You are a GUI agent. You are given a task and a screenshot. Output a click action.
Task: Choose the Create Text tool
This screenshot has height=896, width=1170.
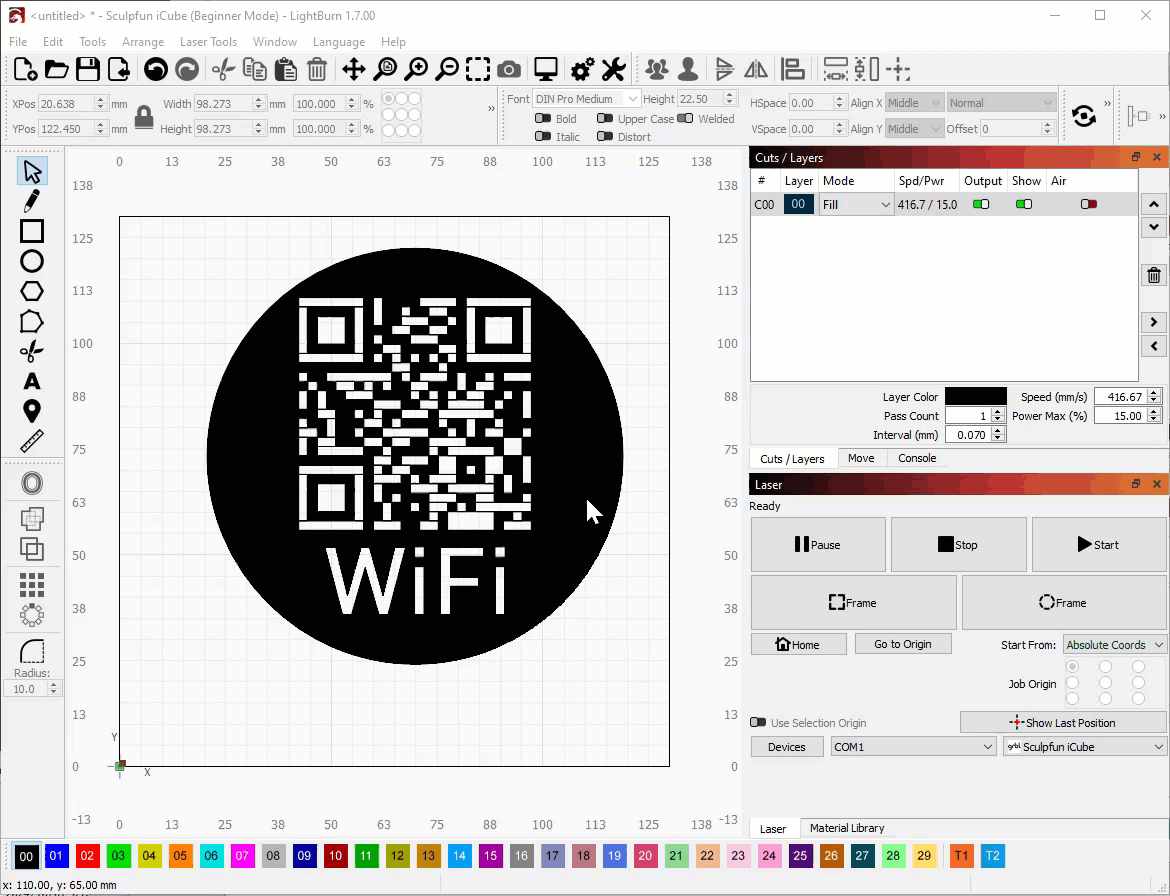(x=32, y=381)
